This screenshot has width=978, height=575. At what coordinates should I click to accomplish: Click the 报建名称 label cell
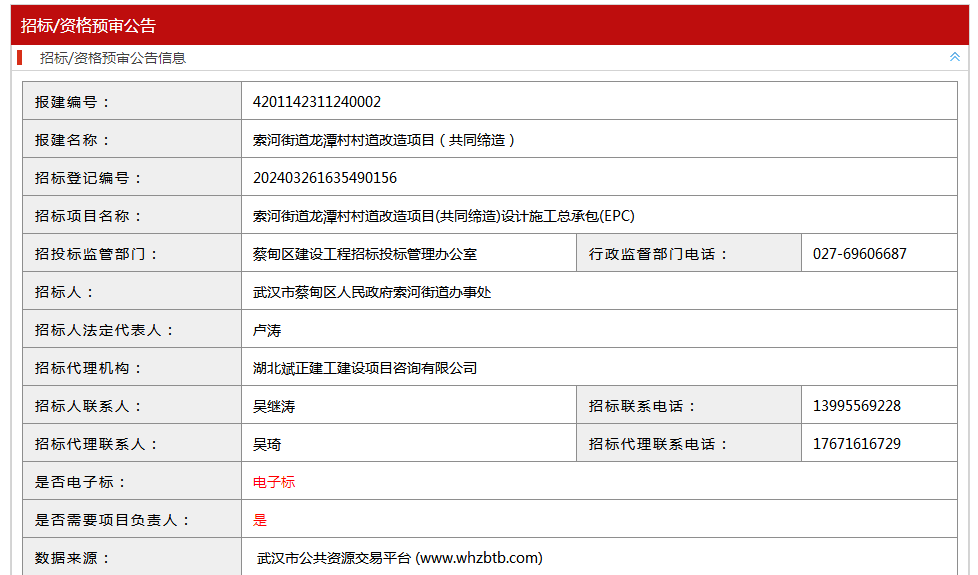pyautogui.click(x=132, y=139)
